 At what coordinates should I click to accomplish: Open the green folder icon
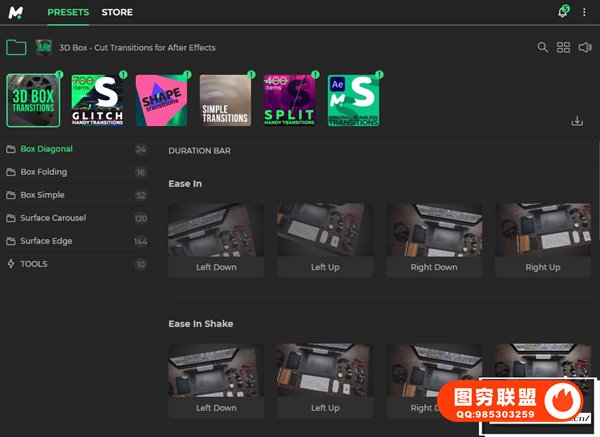[16, 47]
